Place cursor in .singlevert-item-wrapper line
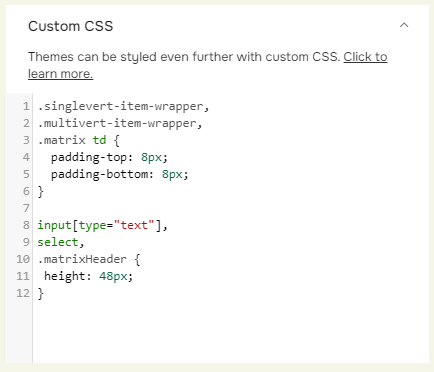The height and width of the screenshot is (372, 434). click(x=123, y=106)
